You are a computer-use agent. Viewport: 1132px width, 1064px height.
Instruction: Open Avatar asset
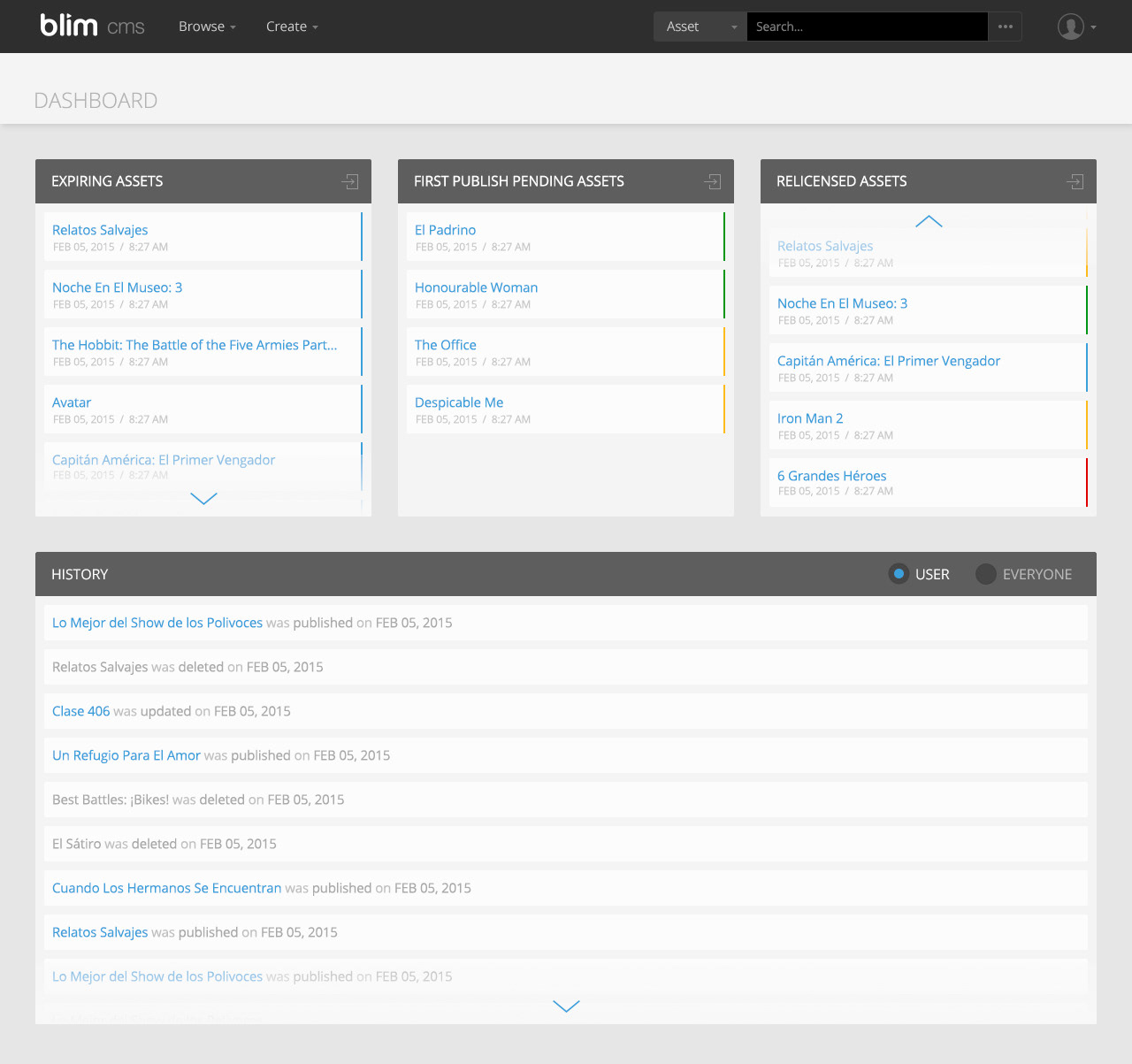tap(72, 402)
